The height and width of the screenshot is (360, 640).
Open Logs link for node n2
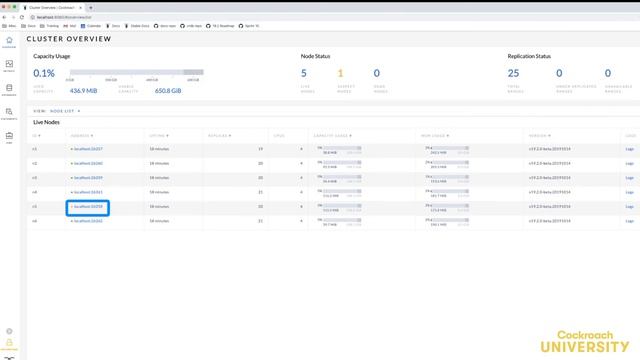click(630, 163)
